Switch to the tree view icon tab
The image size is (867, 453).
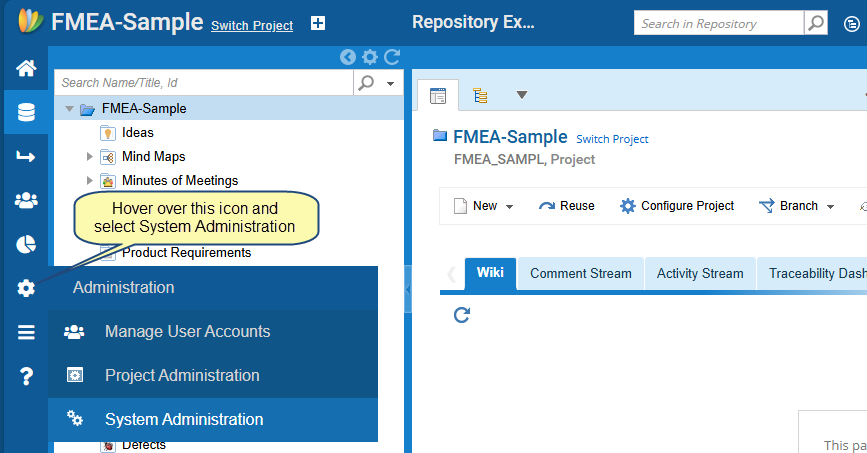pos(480,96)
